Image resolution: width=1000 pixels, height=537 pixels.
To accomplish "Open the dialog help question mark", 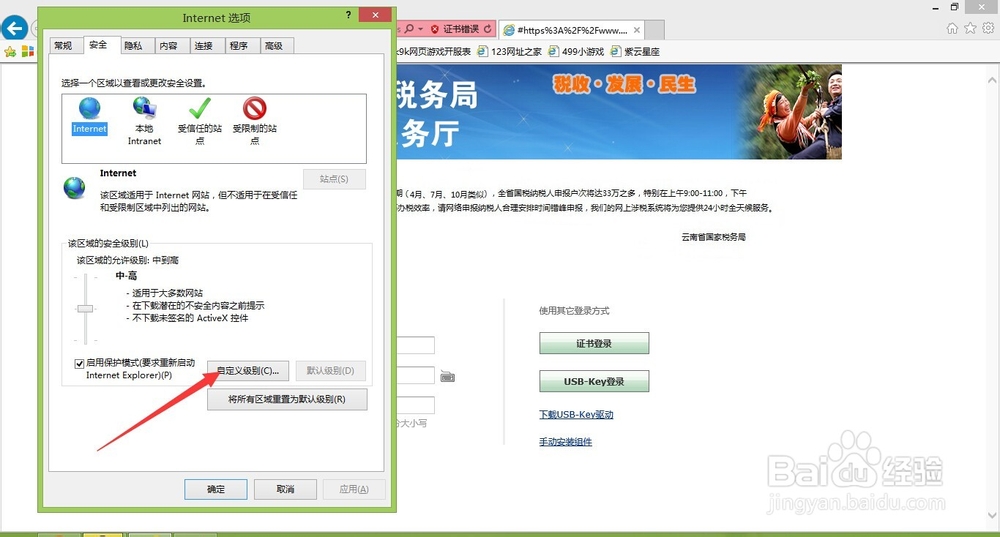I will coord(348,15).
